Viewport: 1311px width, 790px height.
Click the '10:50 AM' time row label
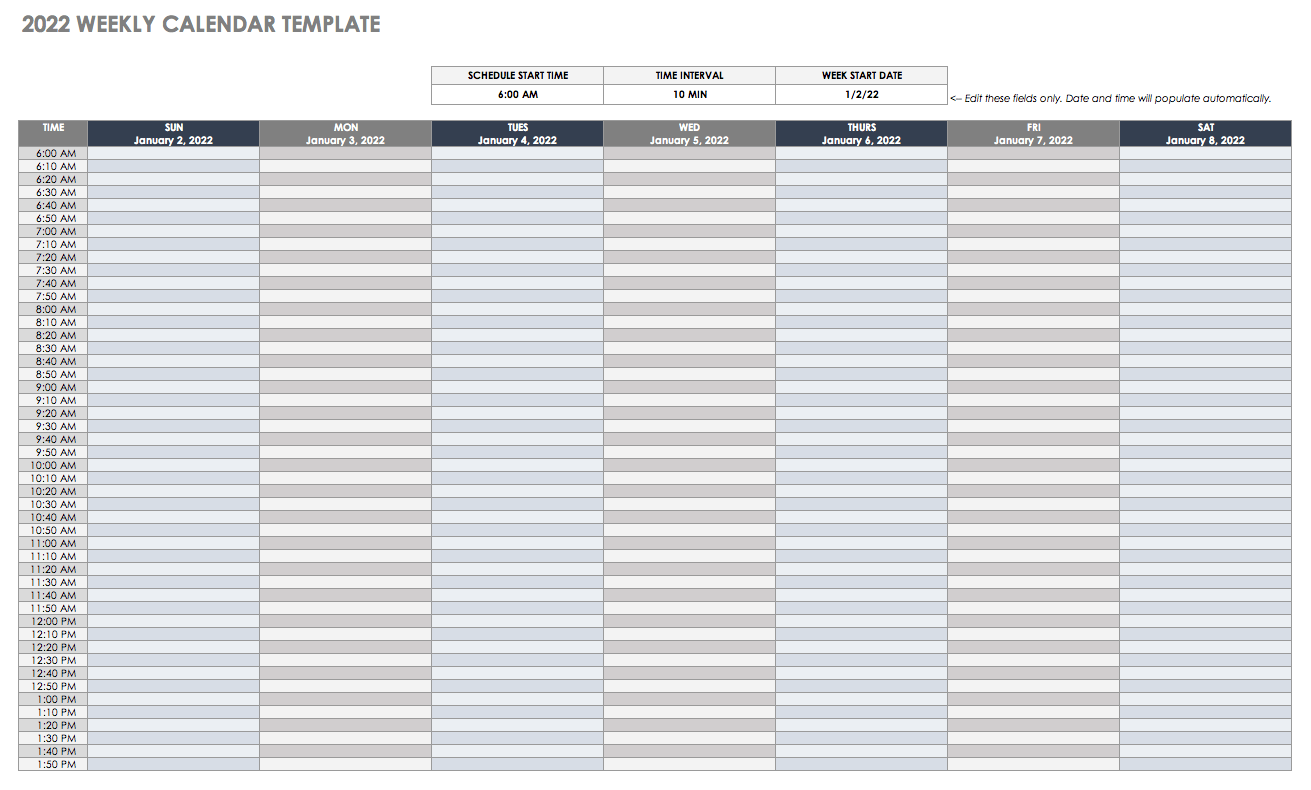(x=53, y=530)
